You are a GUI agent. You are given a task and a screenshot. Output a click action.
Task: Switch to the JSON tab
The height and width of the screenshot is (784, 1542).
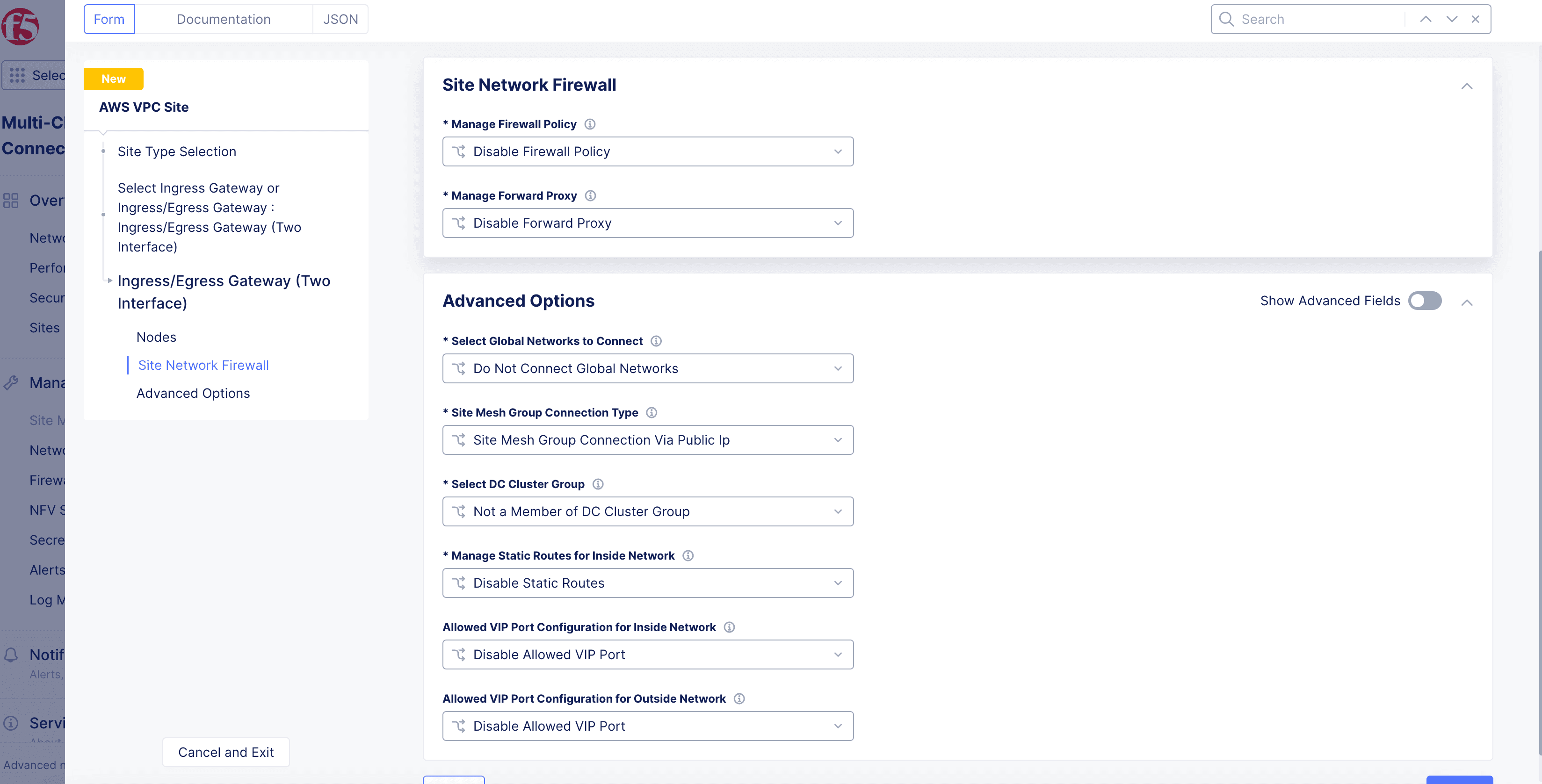coord(340,18)
